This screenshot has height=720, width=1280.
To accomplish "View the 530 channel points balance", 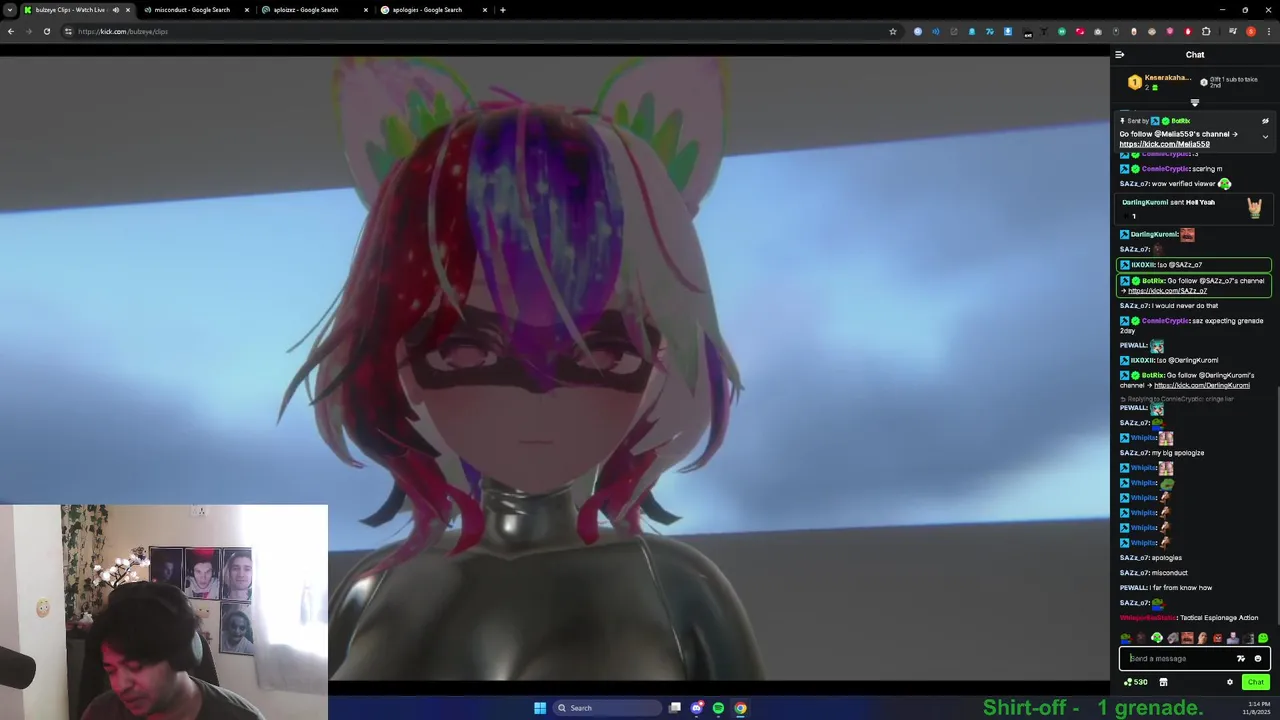I will [1136, 682].
